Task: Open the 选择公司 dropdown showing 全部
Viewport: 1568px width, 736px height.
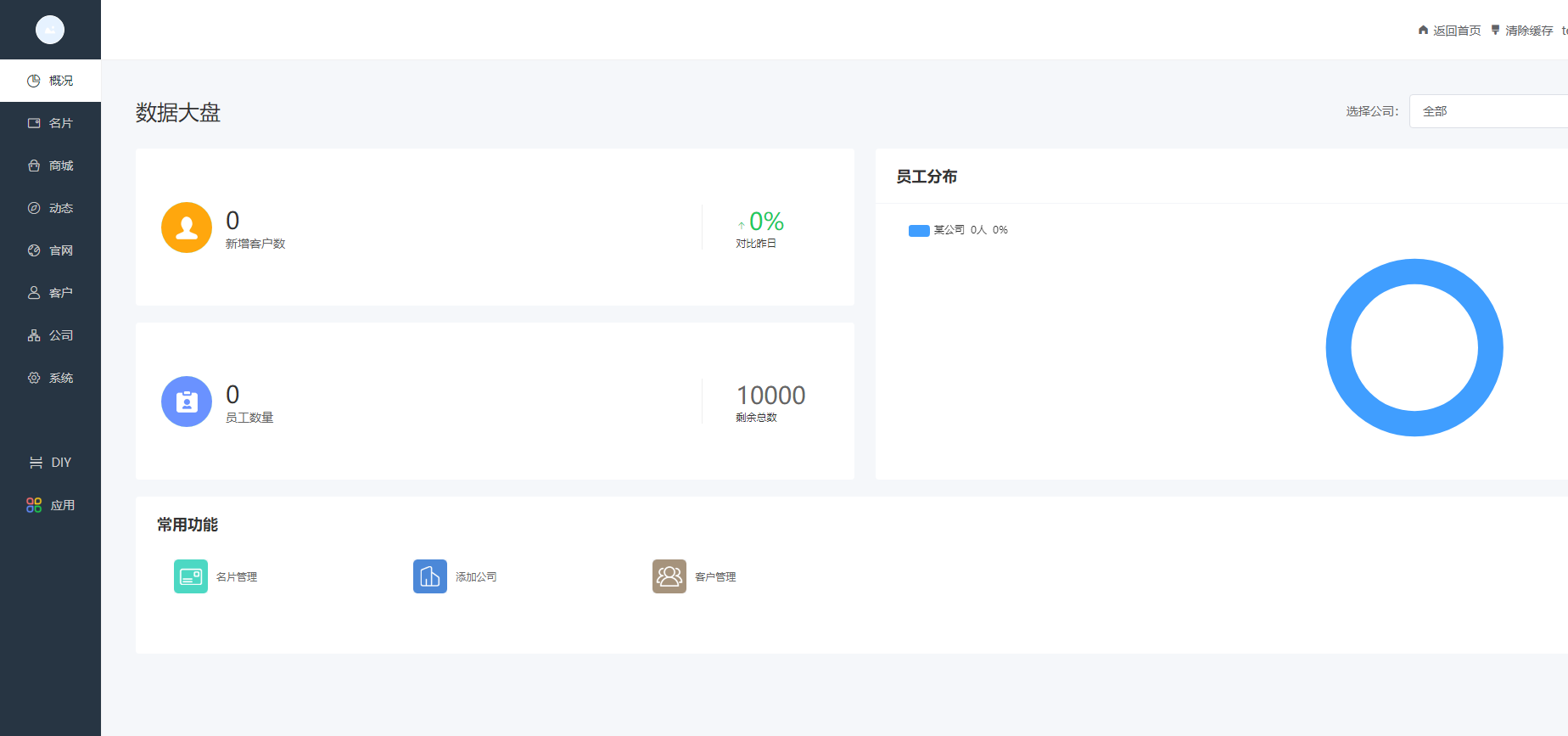Action: point(1488,111)
